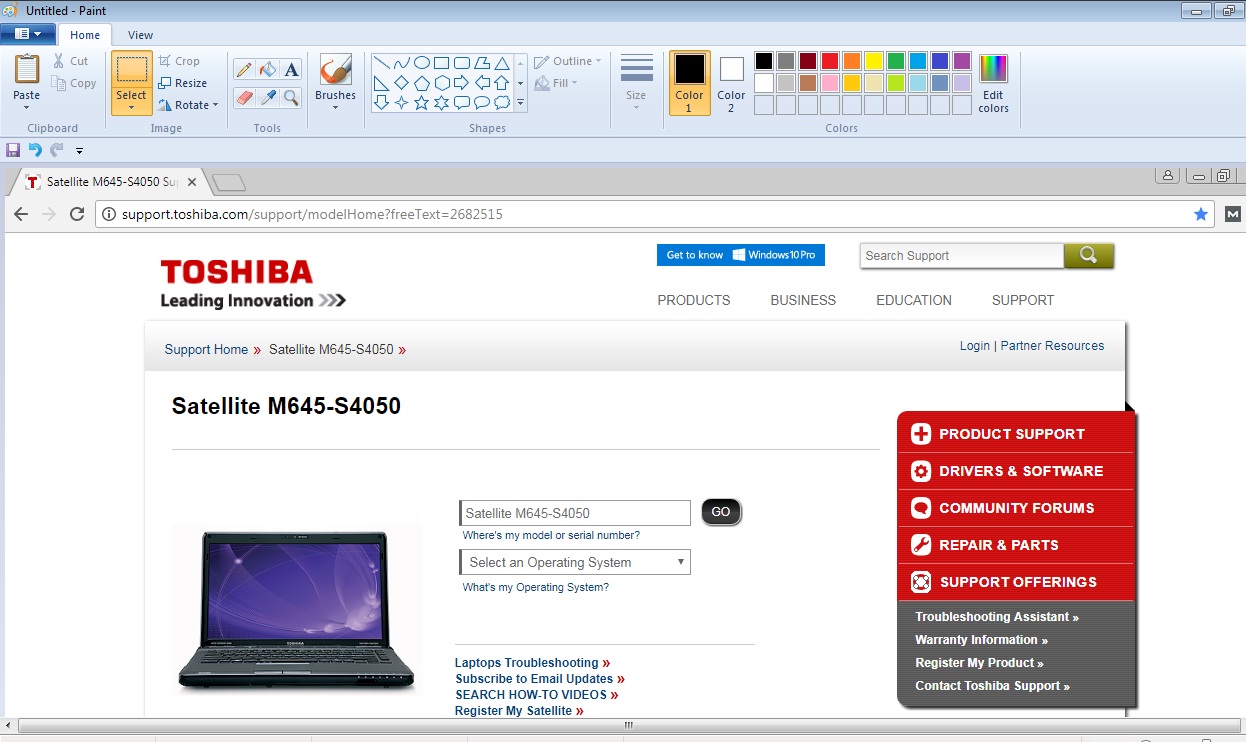Switch to the Home ribbon tab
The width and height of the screenshot is (1246, 742).
(85, 35)
